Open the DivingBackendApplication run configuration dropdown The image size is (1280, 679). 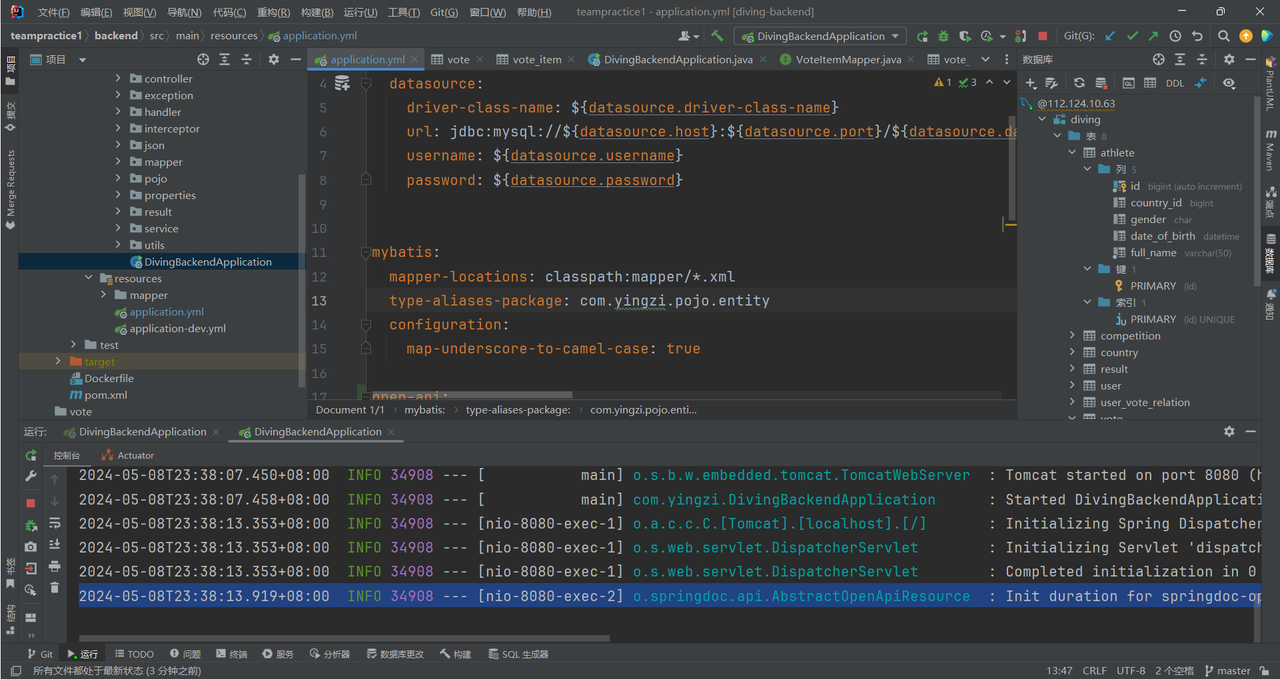point(820,36)
